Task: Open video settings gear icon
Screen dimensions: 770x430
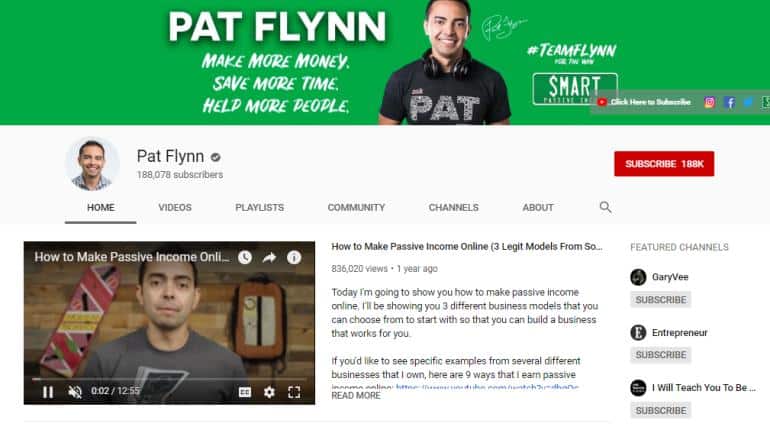Action: [x=269, y=392]
